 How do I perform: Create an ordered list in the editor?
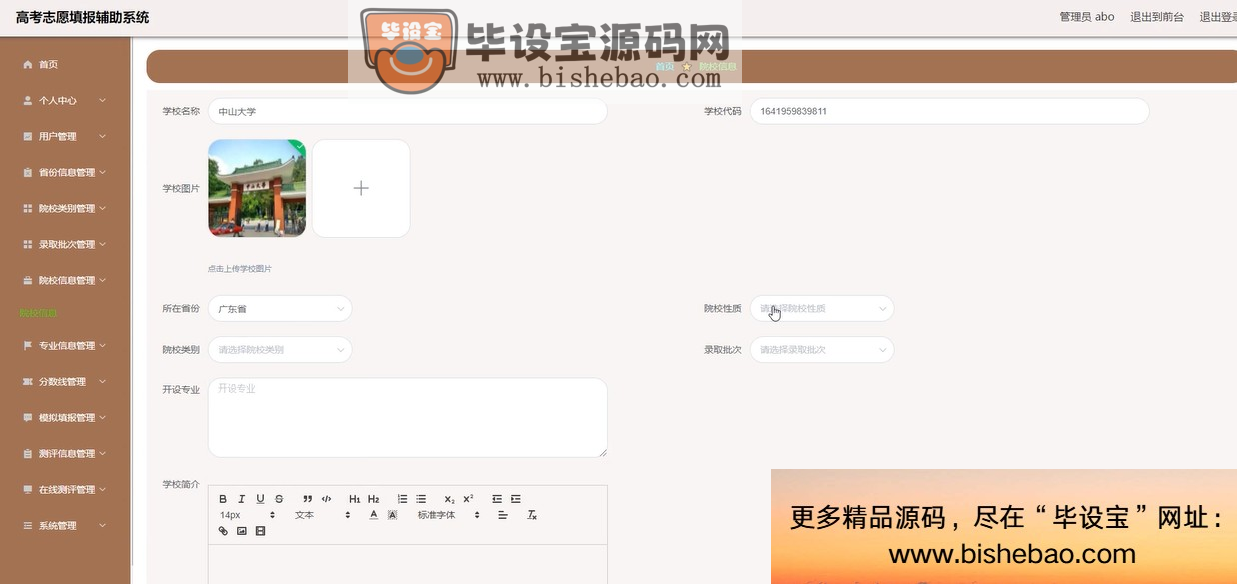coord(402,499)
